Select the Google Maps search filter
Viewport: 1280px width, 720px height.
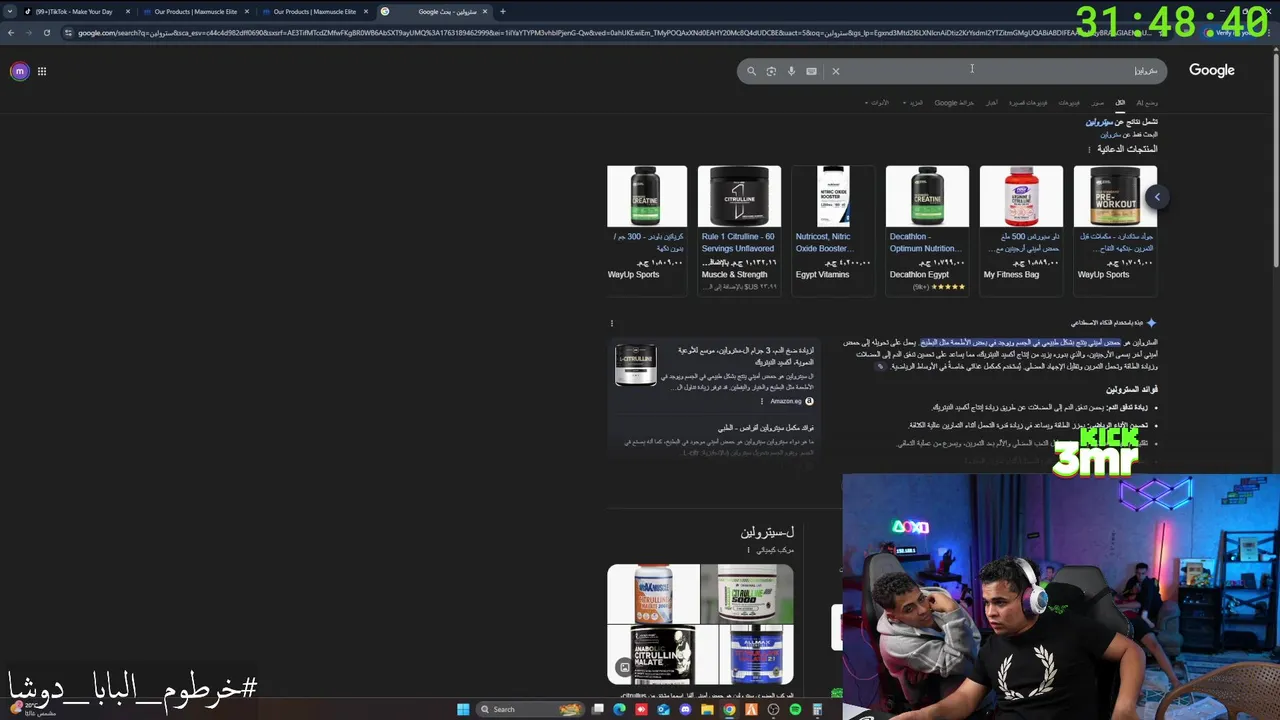pos(954,102)
